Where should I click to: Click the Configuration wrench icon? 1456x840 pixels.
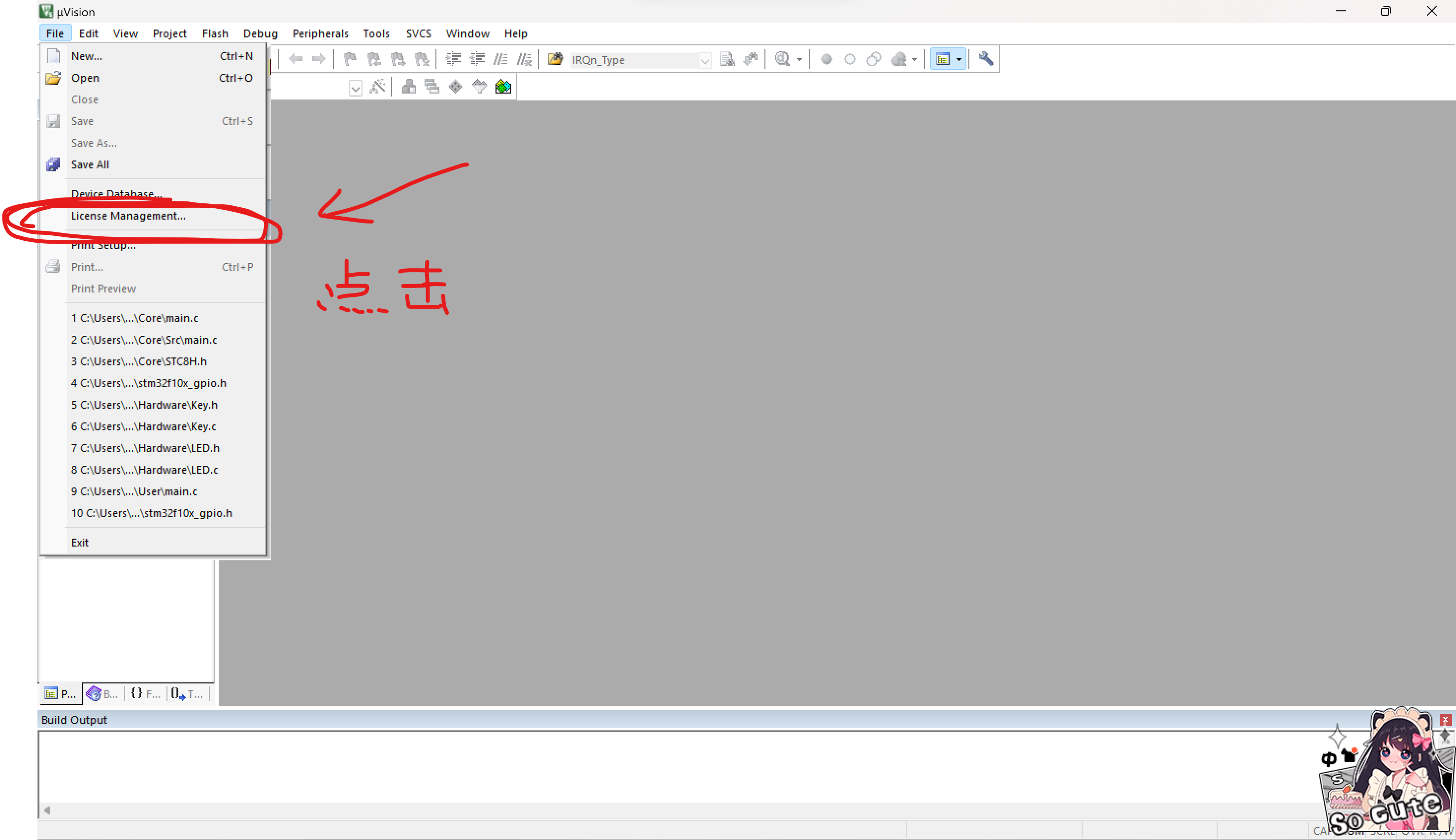click(986, 59)
